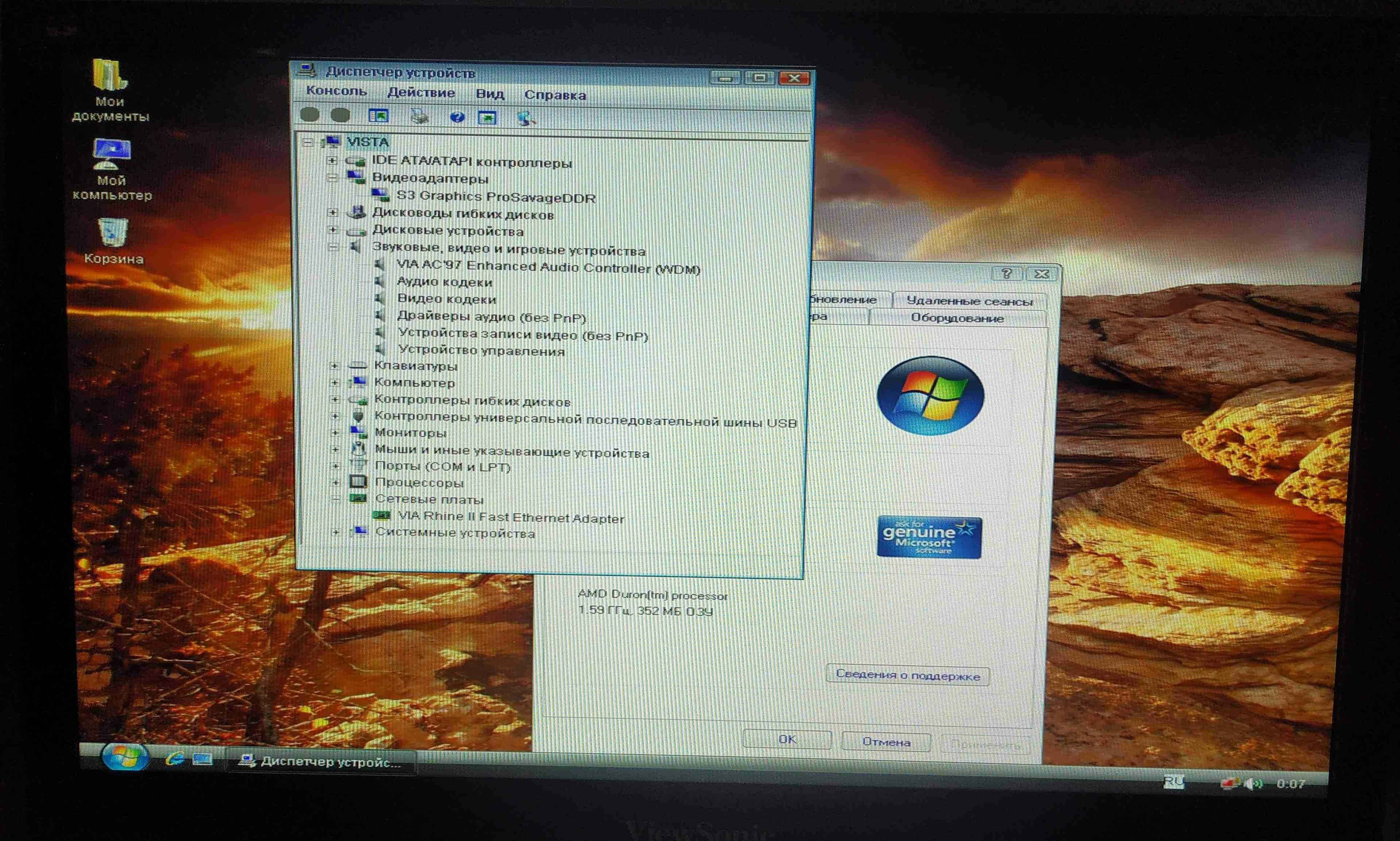The width and height of the screenshot is (1400, 841).
Task: Select Устройства записи видео (без PnP)
Action: coord(523,334)
